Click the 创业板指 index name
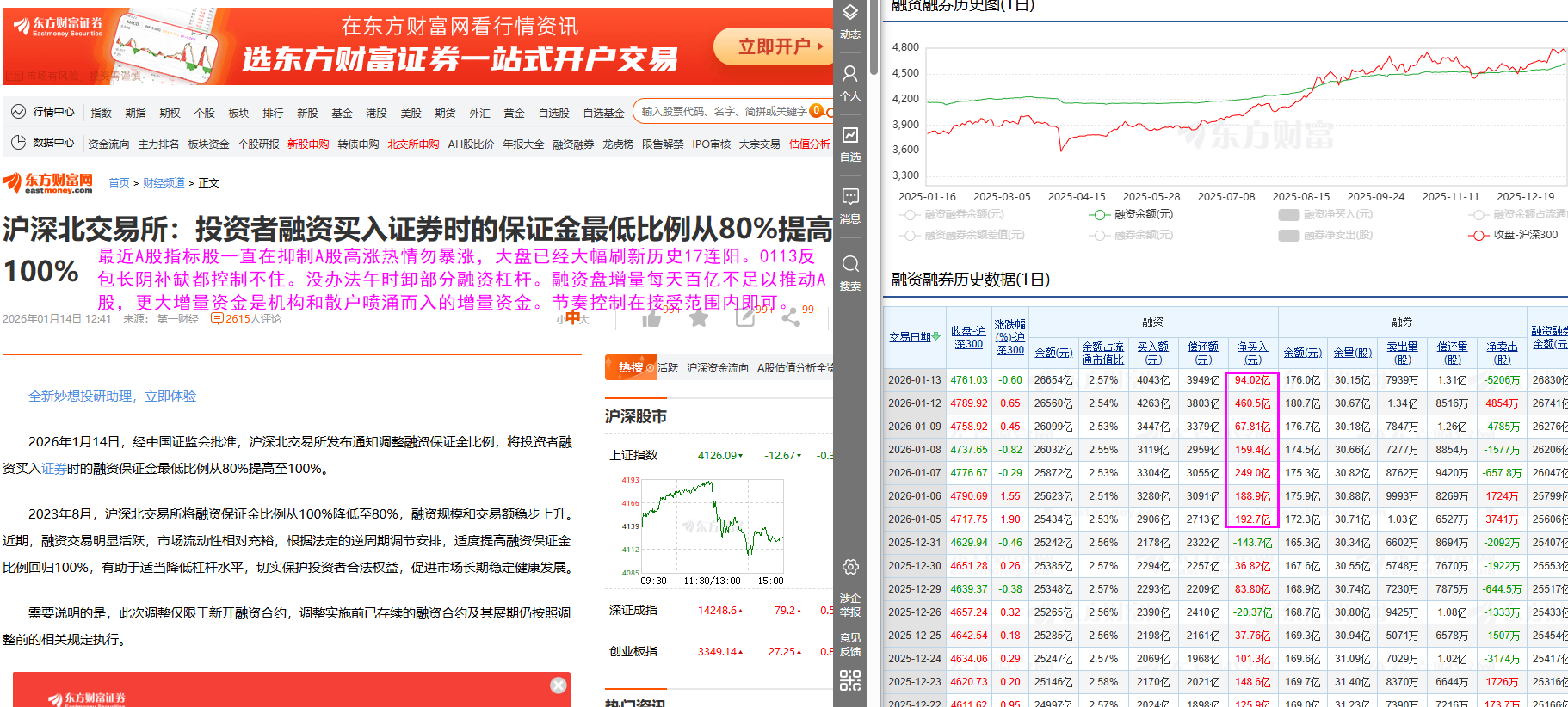 pyautogui.click(x=633, y=651)
